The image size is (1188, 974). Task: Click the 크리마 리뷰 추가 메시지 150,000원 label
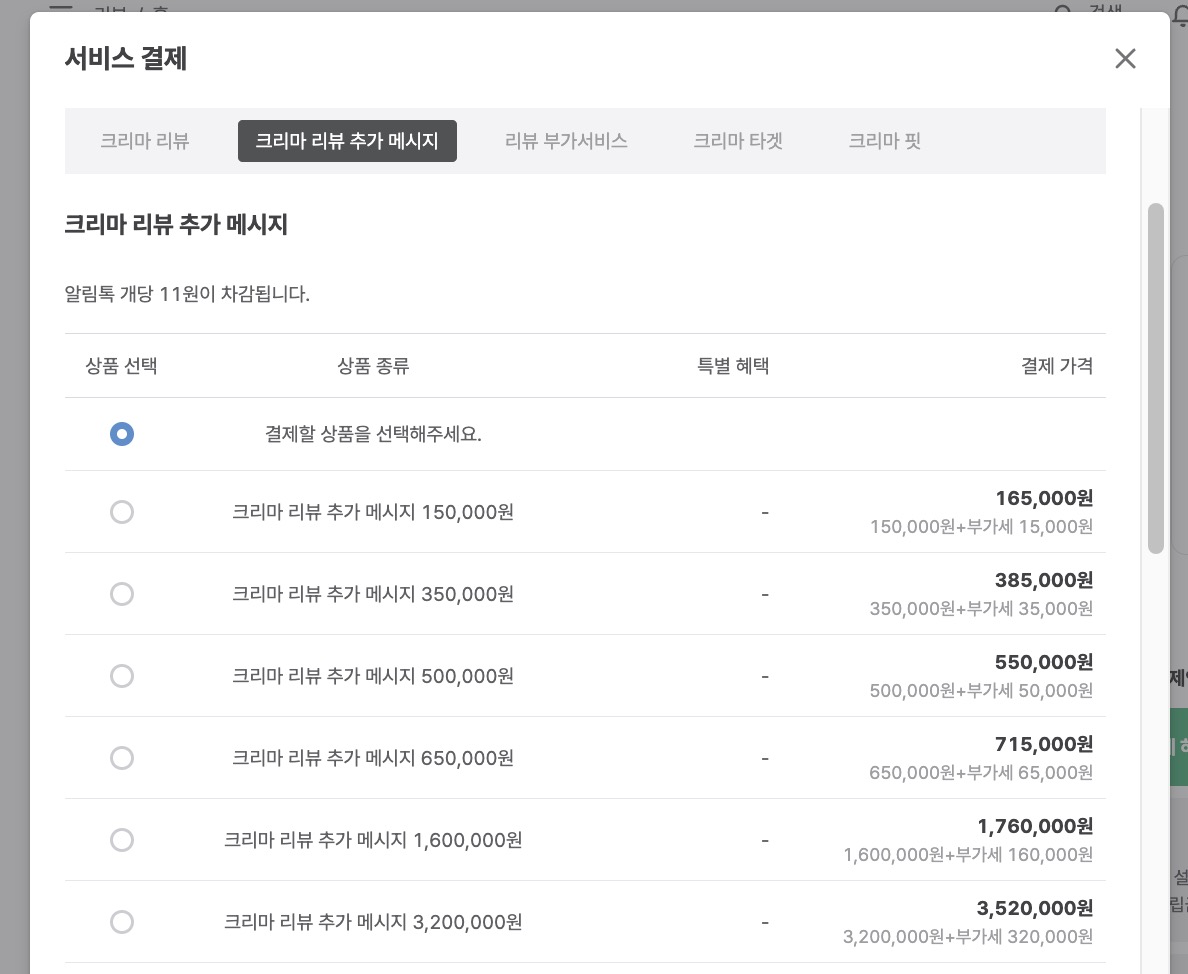[x=373, y=512]
